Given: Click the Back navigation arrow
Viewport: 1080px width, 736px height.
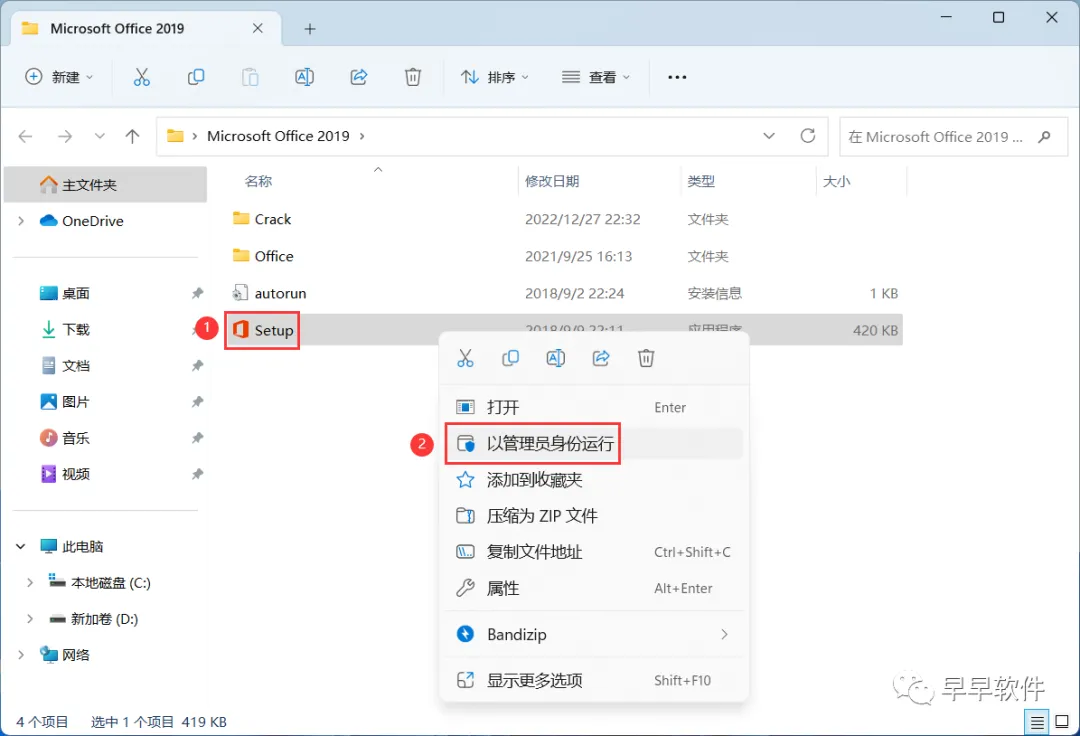Looking at the screenshot, I should 25,136.
